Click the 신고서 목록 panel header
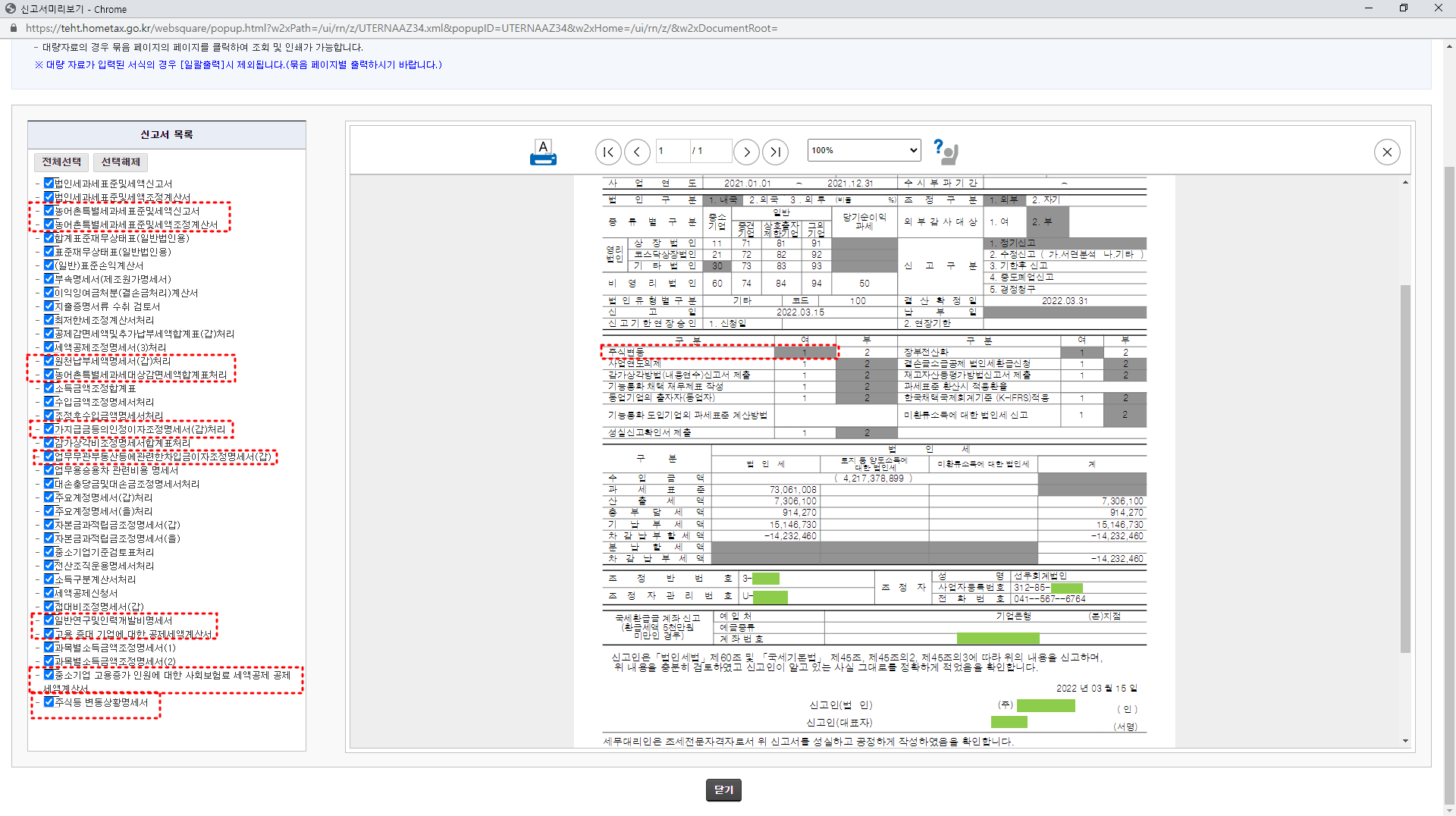Image resolution: width=1456 pixels, height=816 pixels. click(167, 135)
